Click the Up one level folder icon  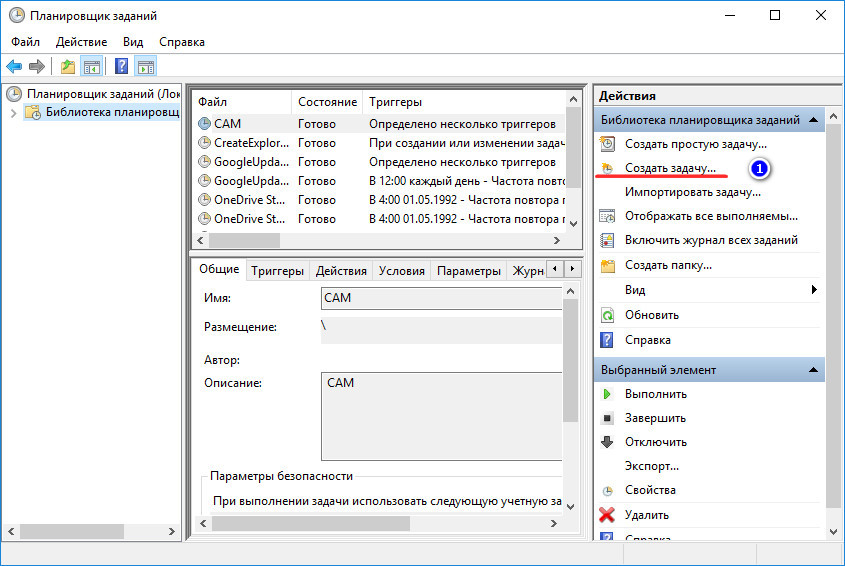coord(68,67)
